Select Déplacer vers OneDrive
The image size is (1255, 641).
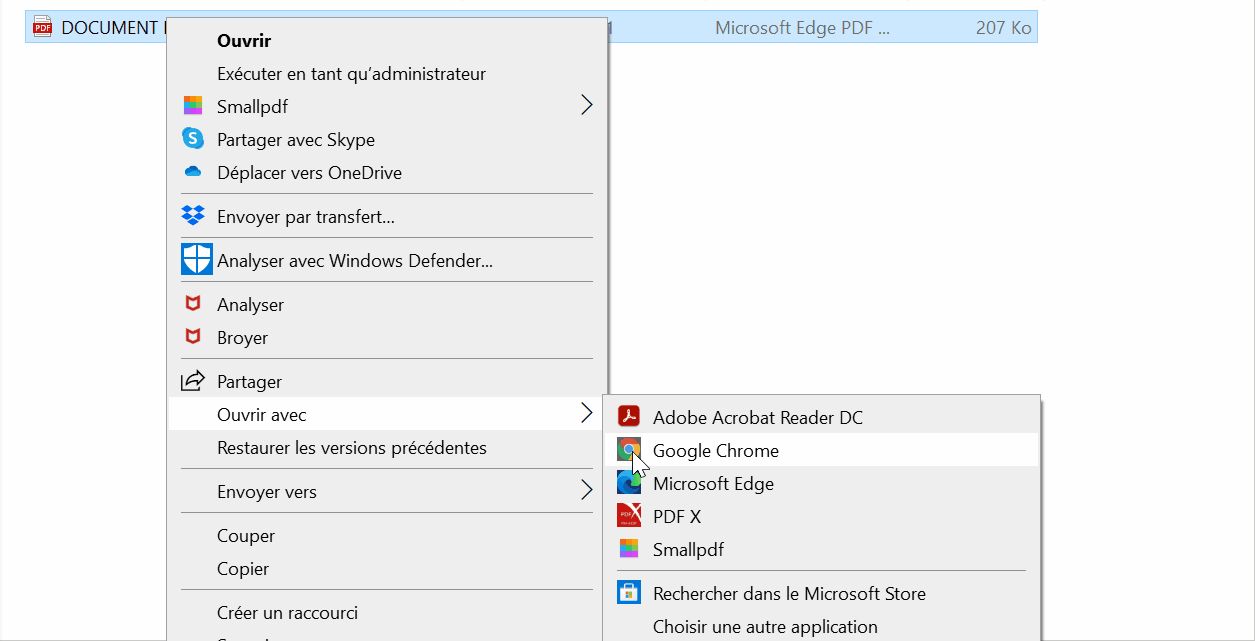388,173
